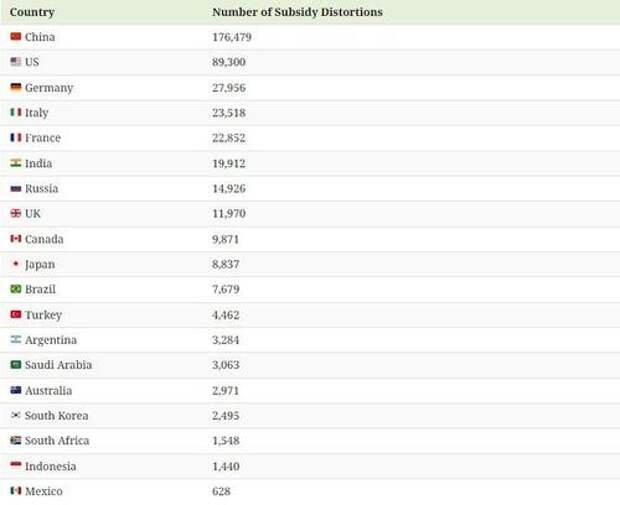Select the France flag icon
The width and height of the screenshot is (620, 505).
tap(16, 138)
